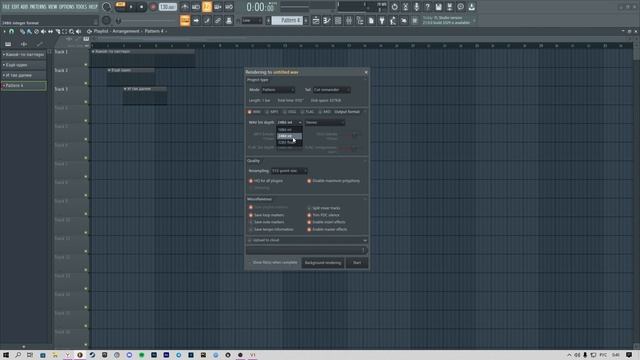Open the Line snap dropdown in toolbar
This screenshot has height=360, width=640.
pyautogui.click(x=252, y=20)
